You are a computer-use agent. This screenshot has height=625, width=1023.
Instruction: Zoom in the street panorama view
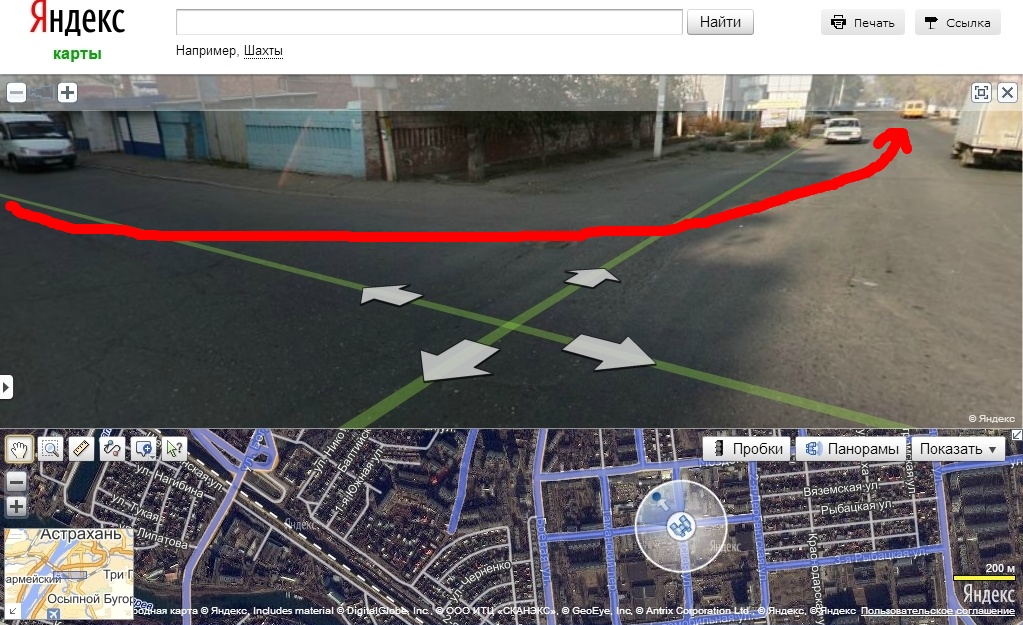pyautogui.click(x=67, y=93)
